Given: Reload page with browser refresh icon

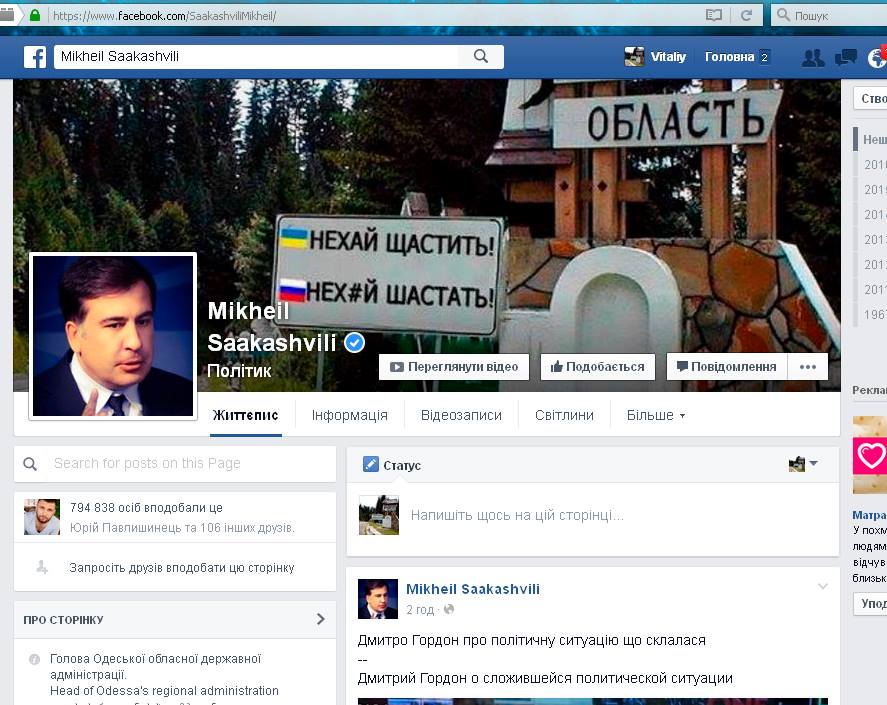Looking at the screenshot, I should [745, 15].
